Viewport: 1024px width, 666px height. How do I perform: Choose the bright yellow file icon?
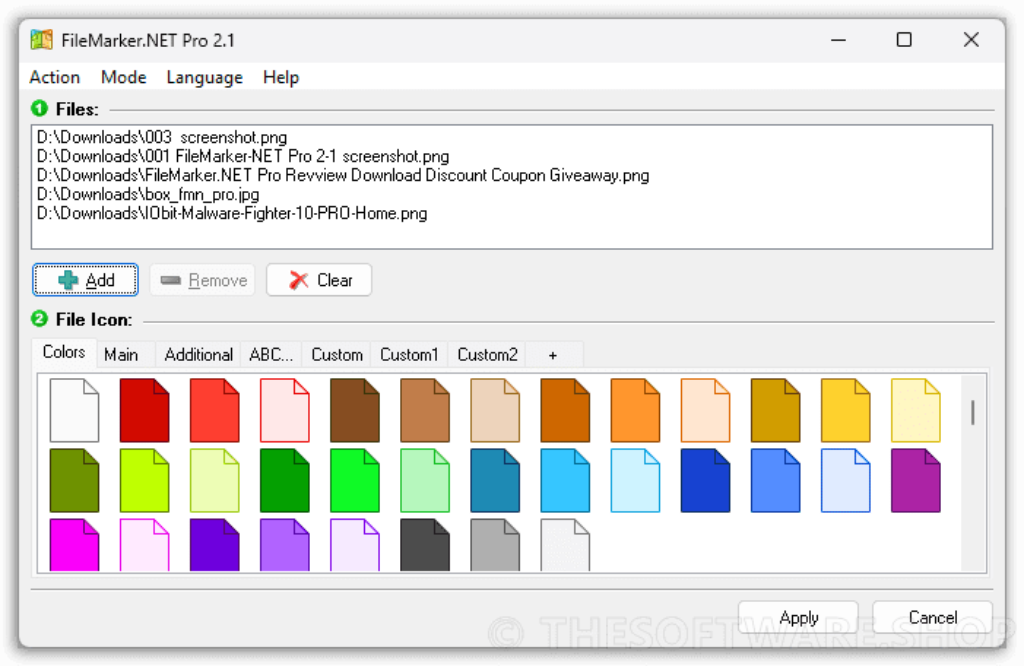(846, 411)
